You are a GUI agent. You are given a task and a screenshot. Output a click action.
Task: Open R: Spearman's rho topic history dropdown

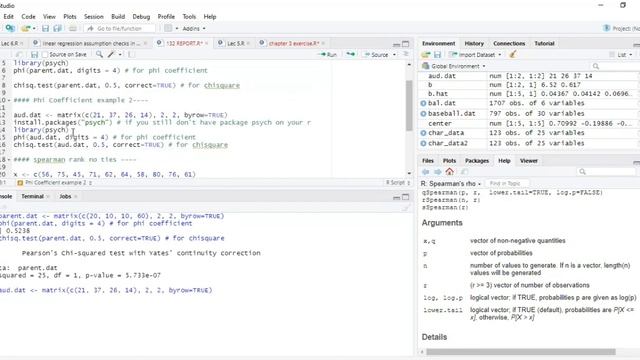tap(451, 184)
